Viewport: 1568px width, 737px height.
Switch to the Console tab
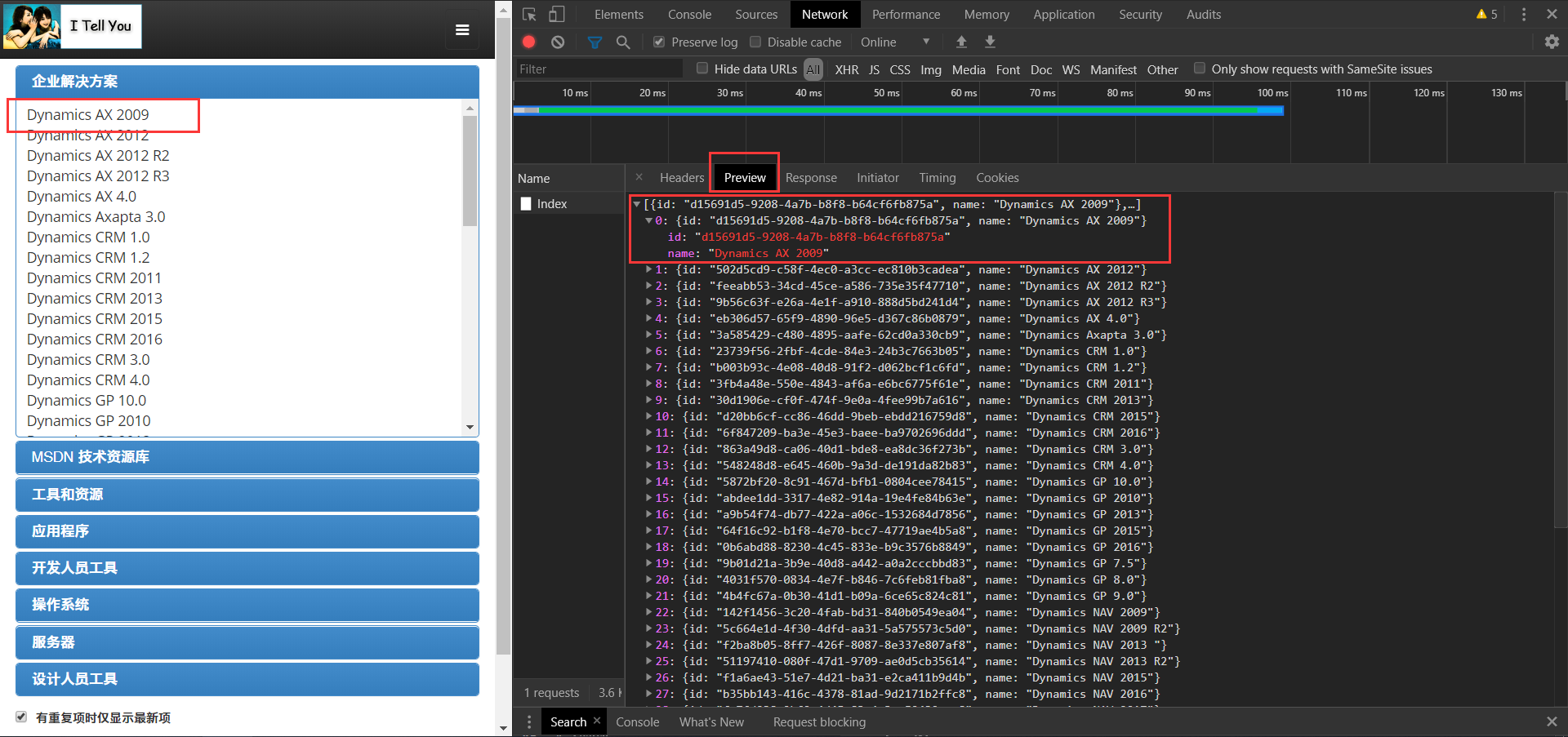pos(689,14)
